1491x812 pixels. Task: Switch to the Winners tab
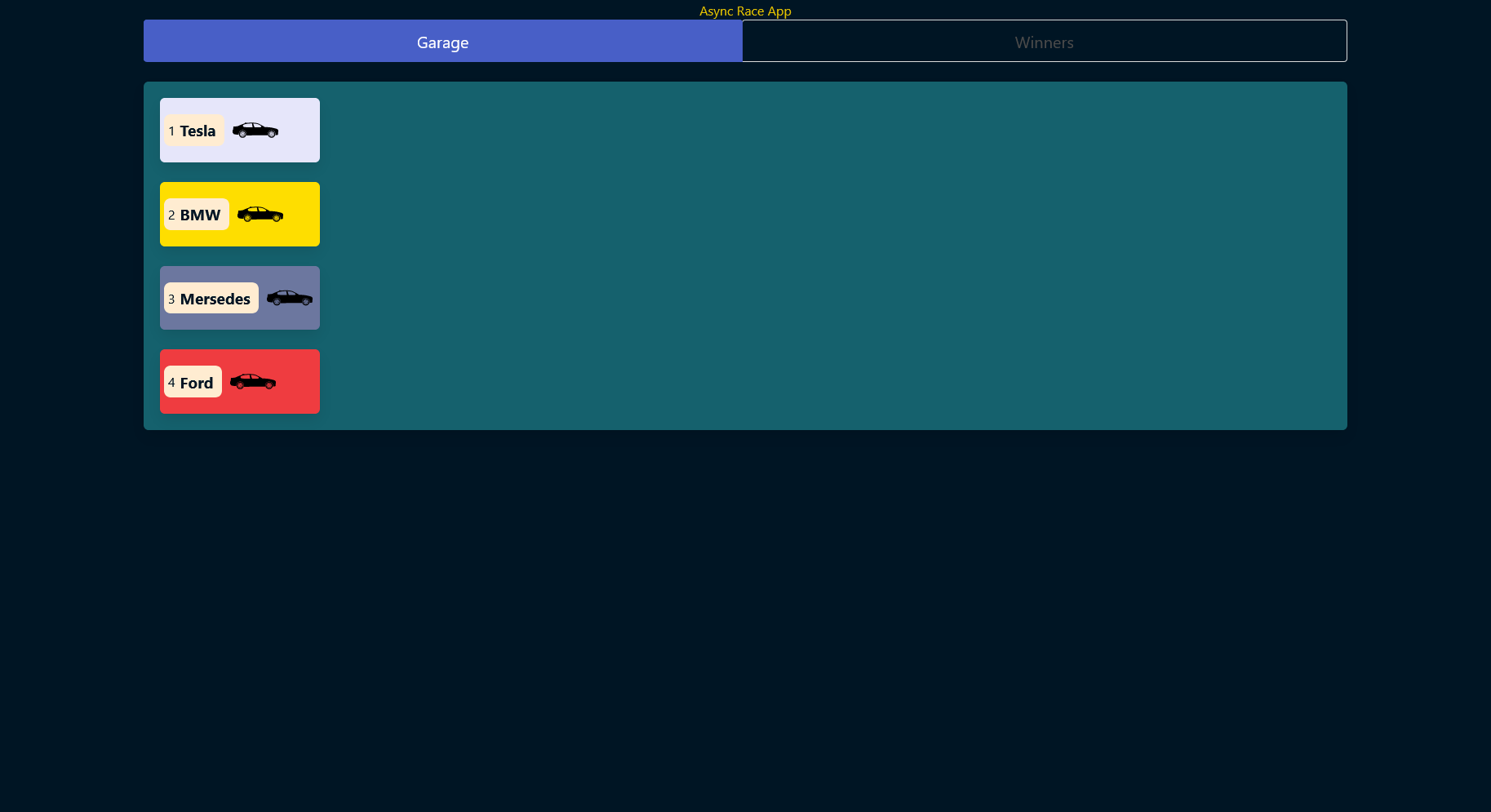pyautogui.click(x=1044, y=41)
